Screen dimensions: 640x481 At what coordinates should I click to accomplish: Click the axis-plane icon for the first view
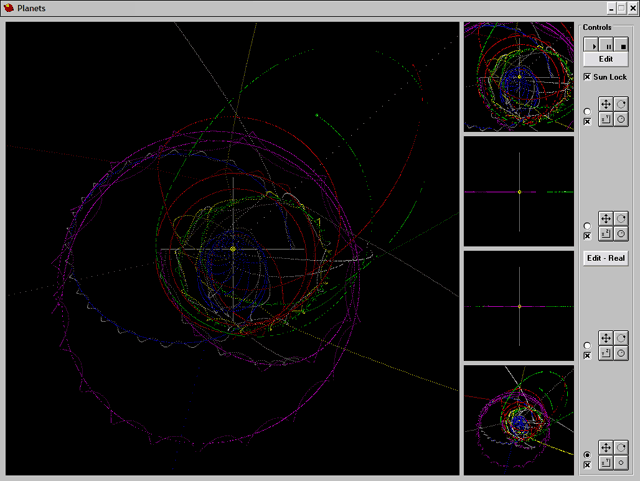pos(606,119)
